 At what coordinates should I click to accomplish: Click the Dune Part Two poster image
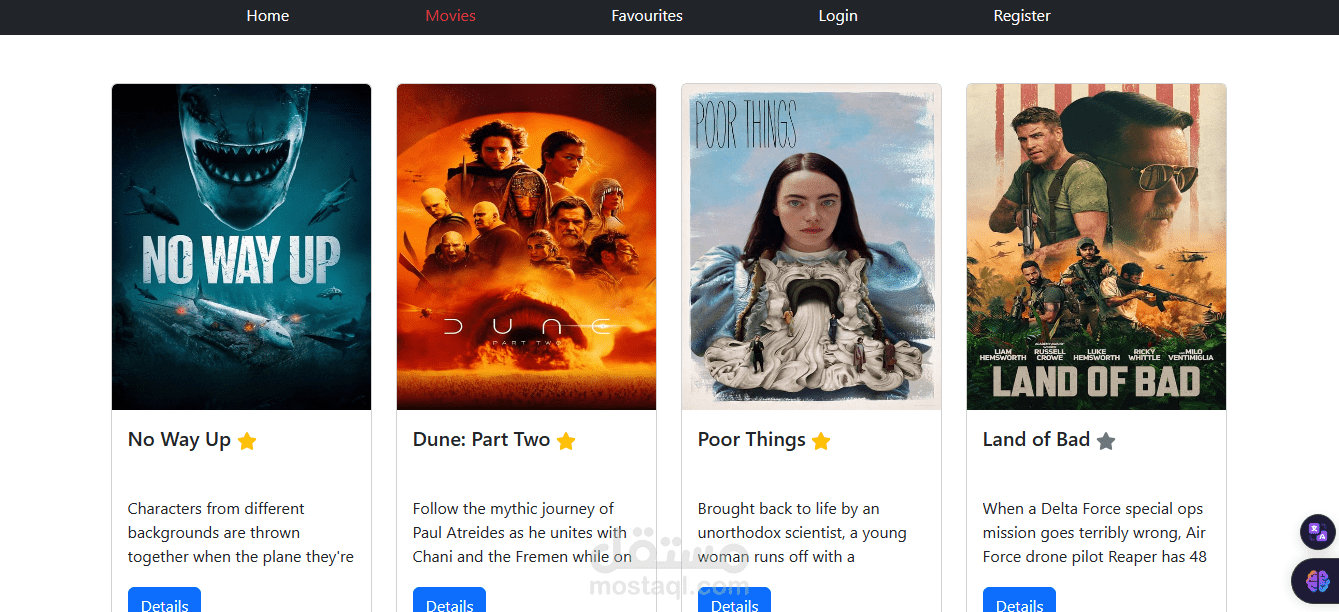pyautogui.click(x=526, y=247)
